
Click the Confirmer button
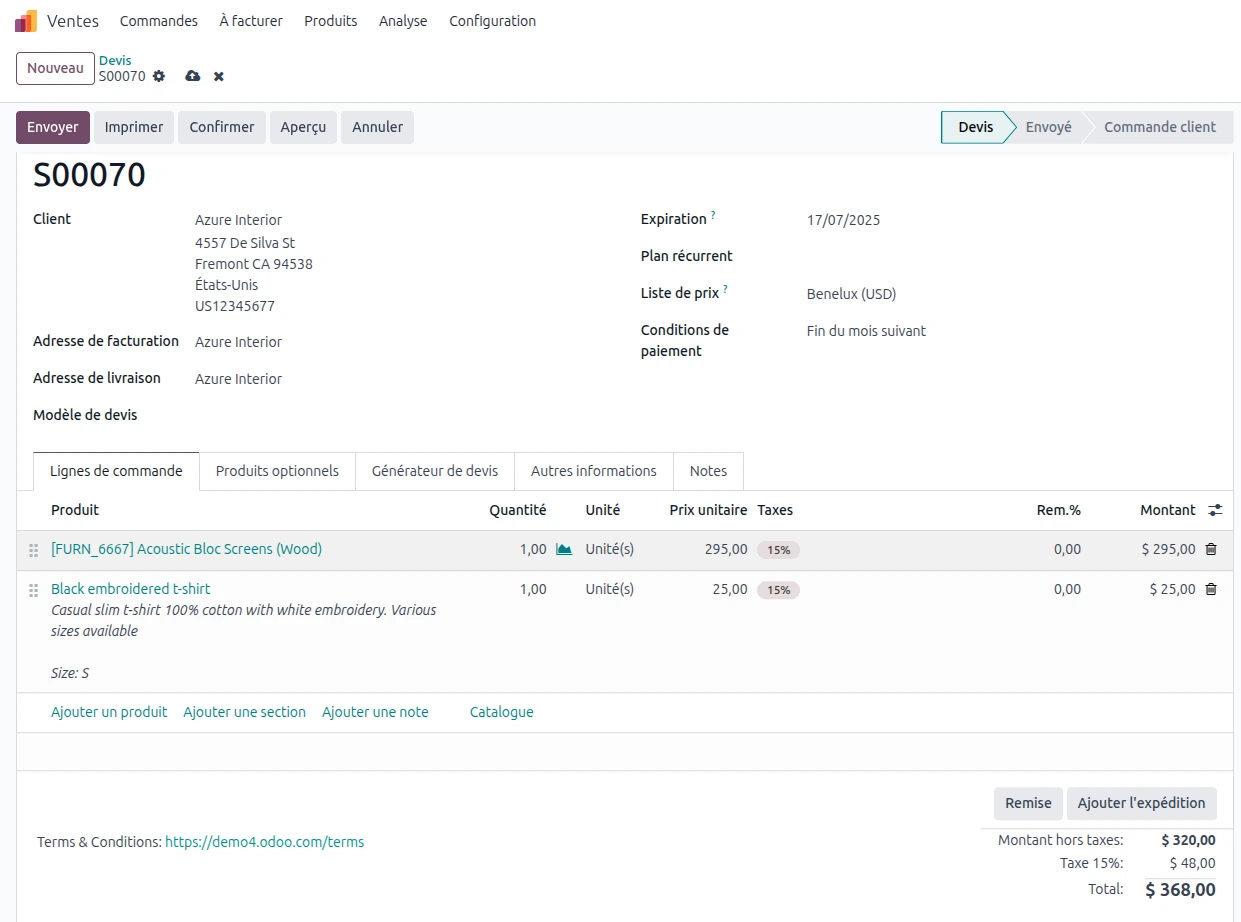point(221,127)
